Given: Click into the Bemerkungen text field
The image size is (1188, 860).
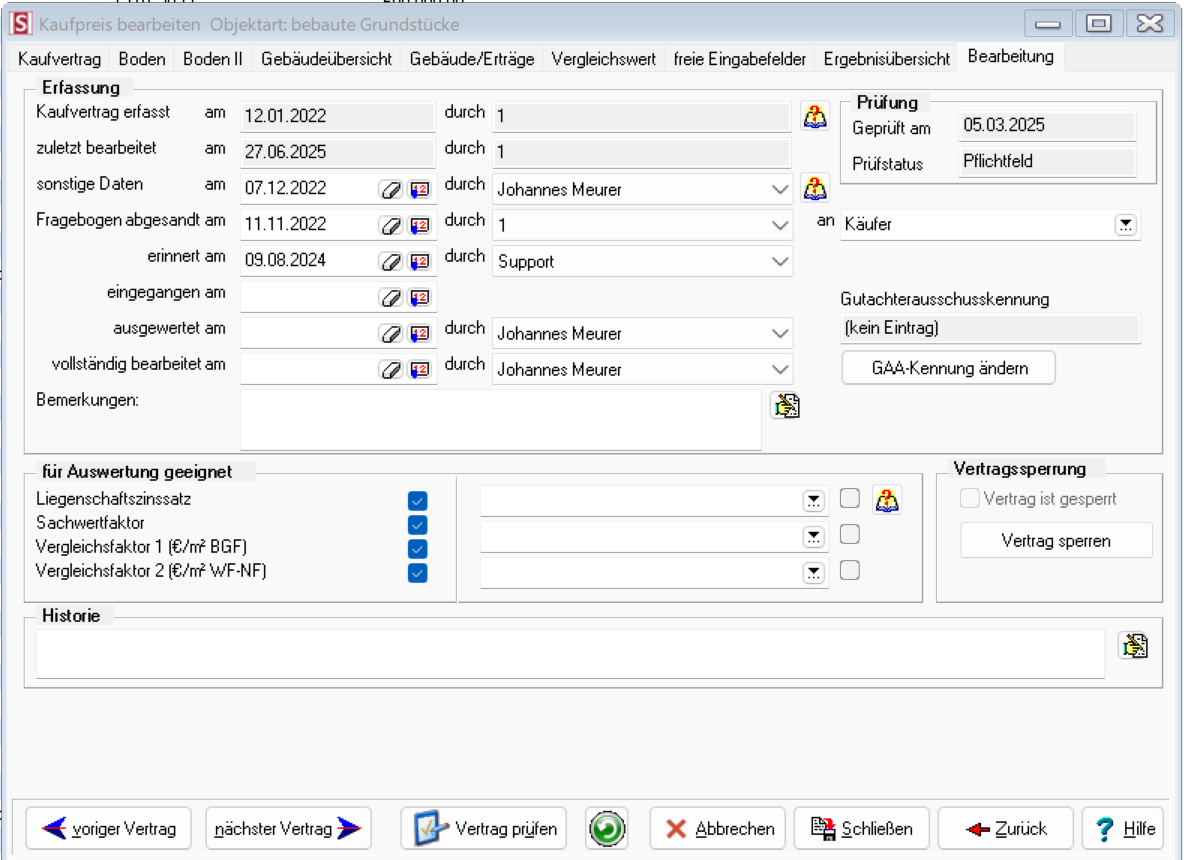Looking at the screenshot, I should point(501,420).
